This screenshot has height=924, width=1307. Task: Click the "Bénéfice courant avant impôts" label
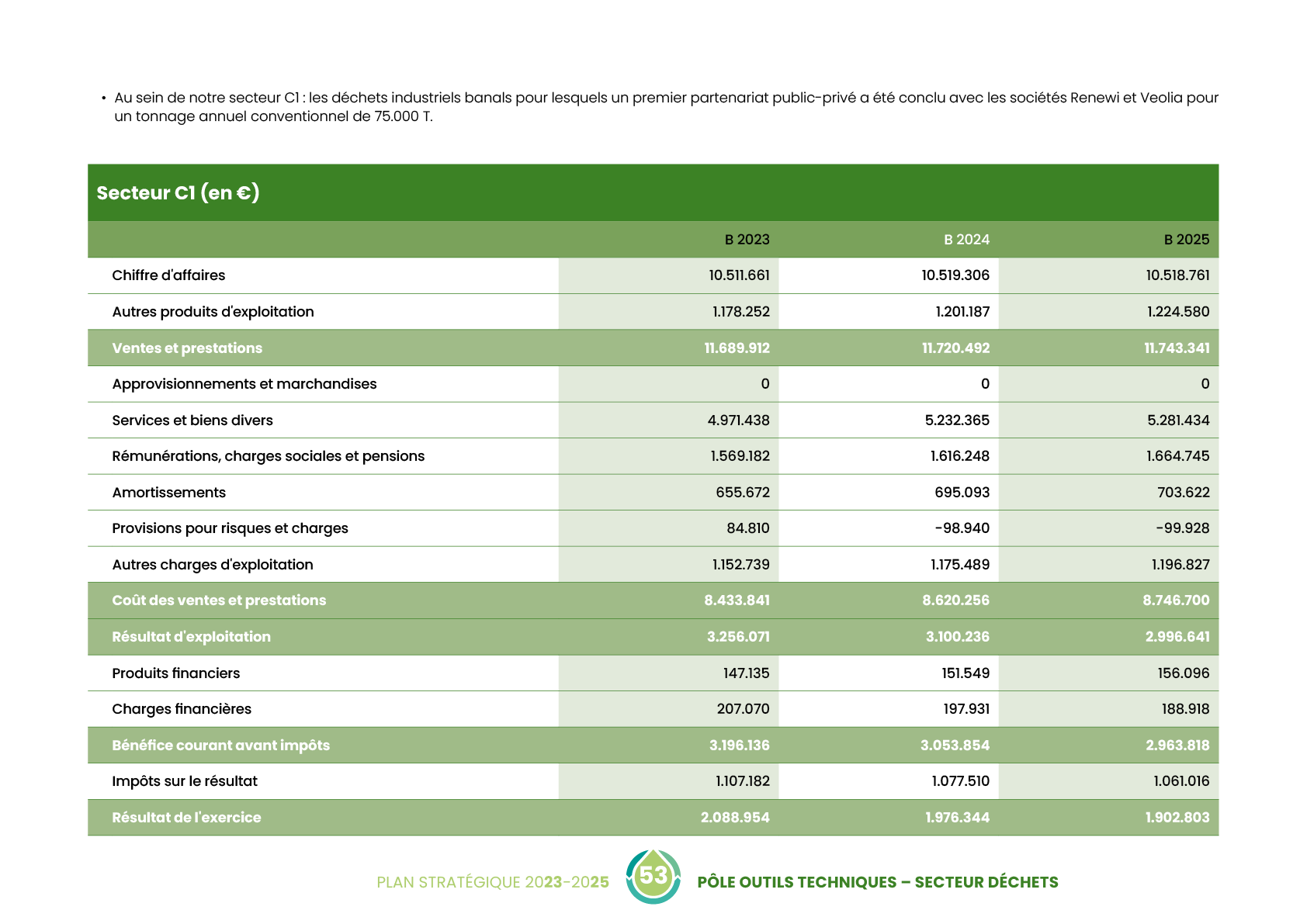220,746
